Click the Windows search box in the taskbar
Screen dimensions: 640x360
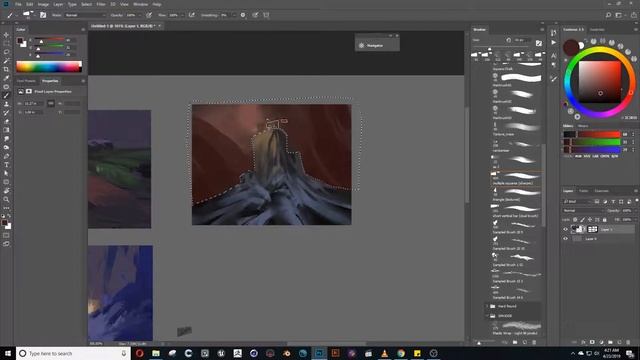tap(73, 353)
